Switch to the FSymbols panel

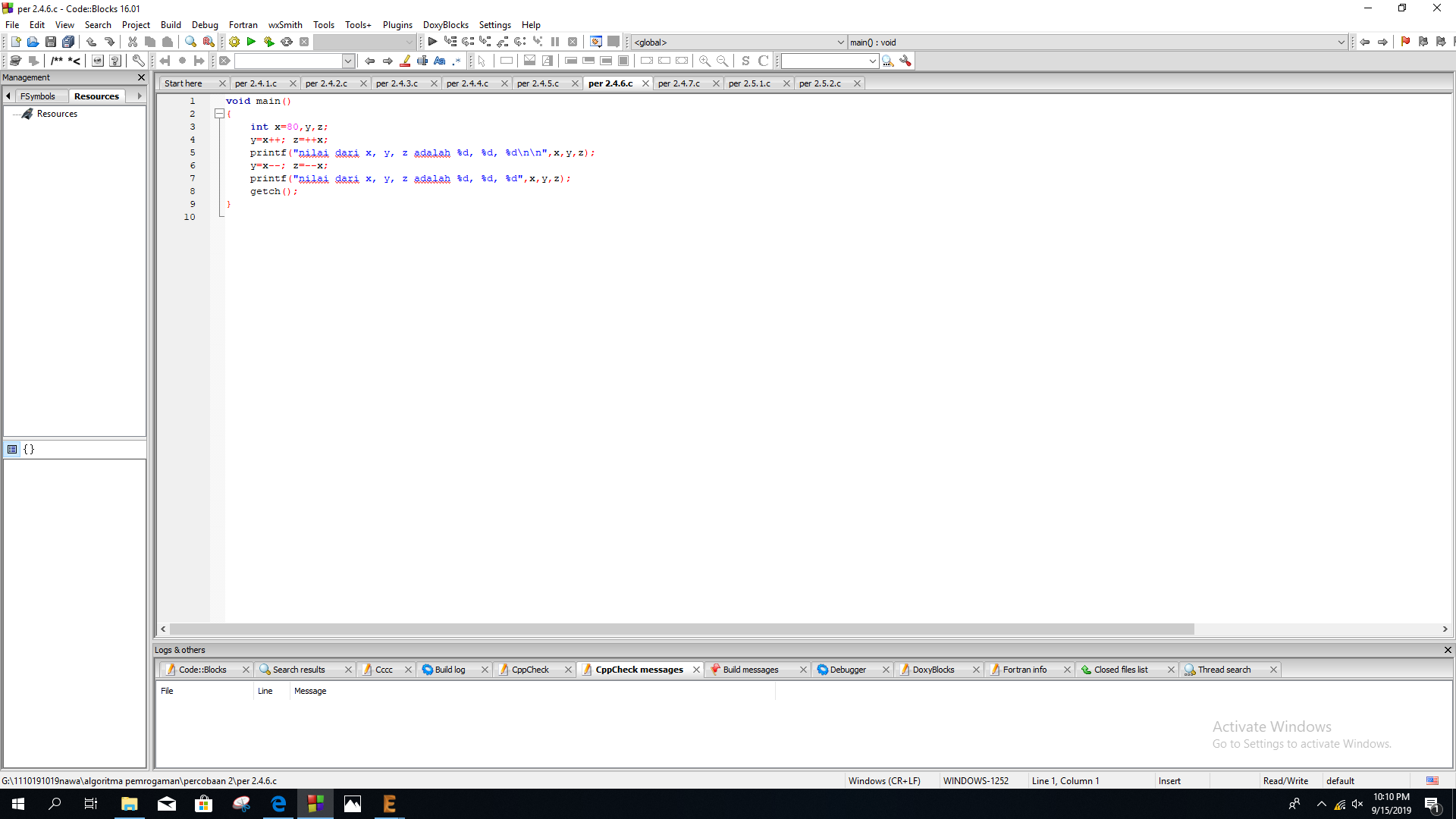[x=38, y=96]
